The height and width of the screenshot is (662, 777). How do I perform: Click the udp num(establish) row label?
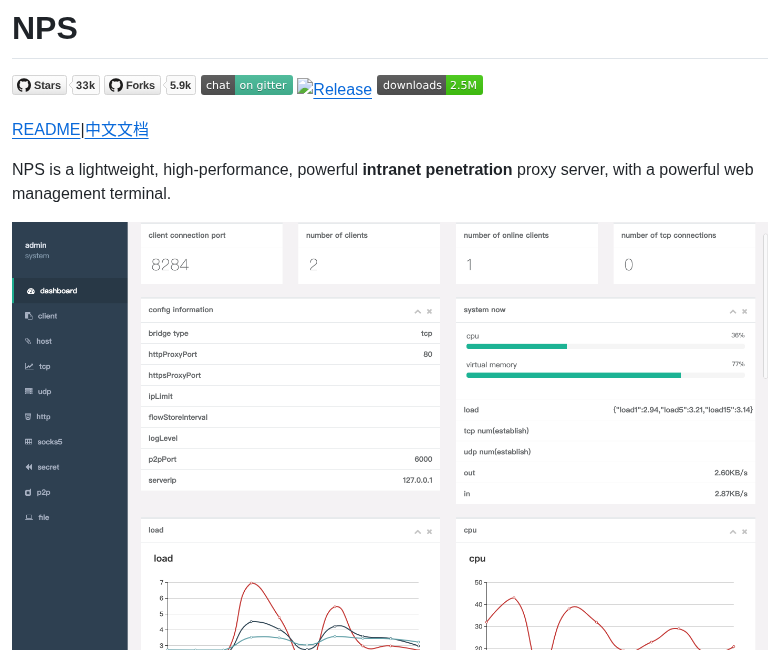click(x=497, y=452)
